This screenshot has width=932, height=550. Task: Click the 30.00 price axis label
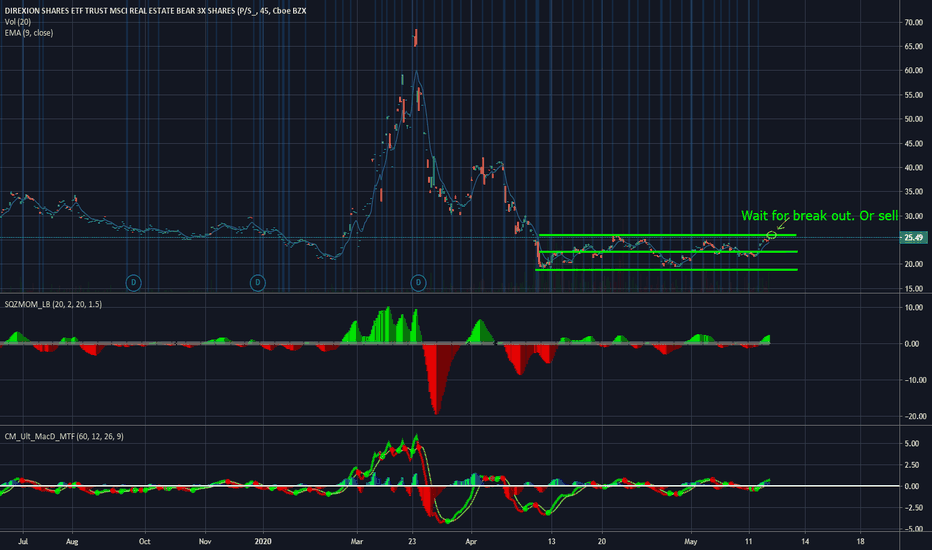pos(914,216)
